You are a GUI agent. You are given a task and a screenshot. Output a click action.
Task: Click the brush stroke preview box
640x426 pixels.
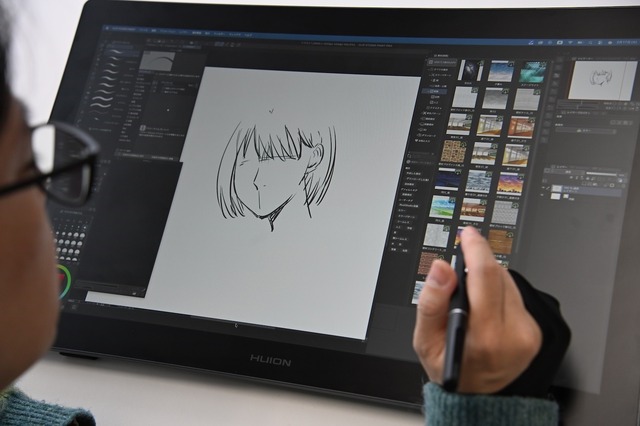[158, 61]
